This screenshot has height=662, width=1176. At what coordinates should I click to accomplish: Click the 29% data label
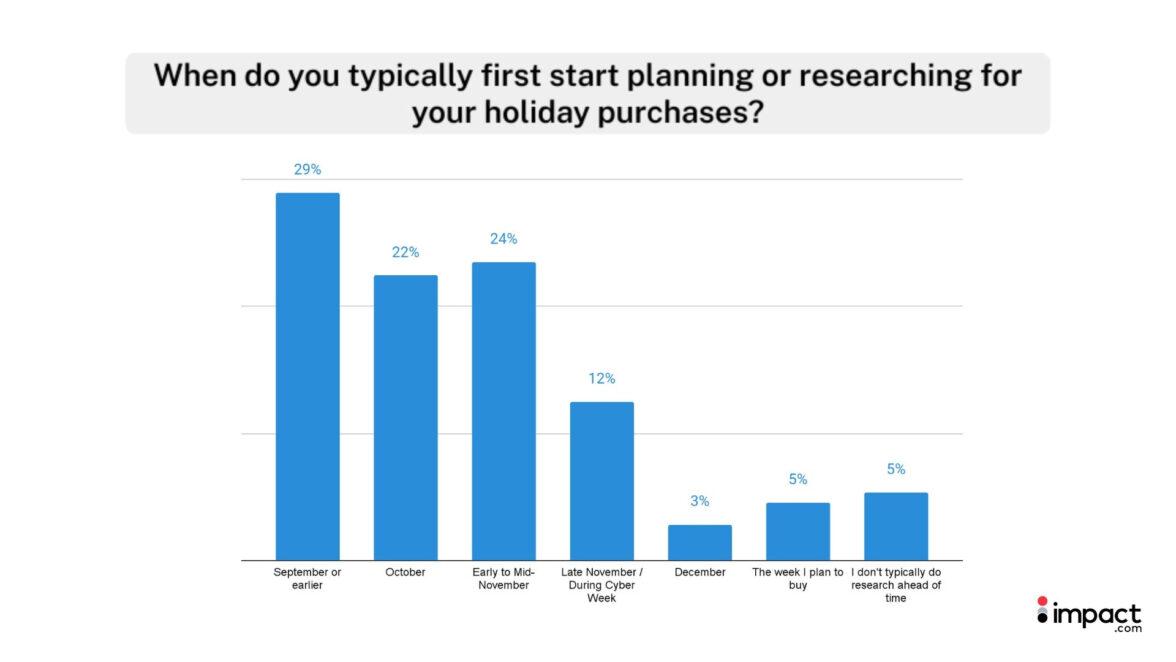pos(307,170)
